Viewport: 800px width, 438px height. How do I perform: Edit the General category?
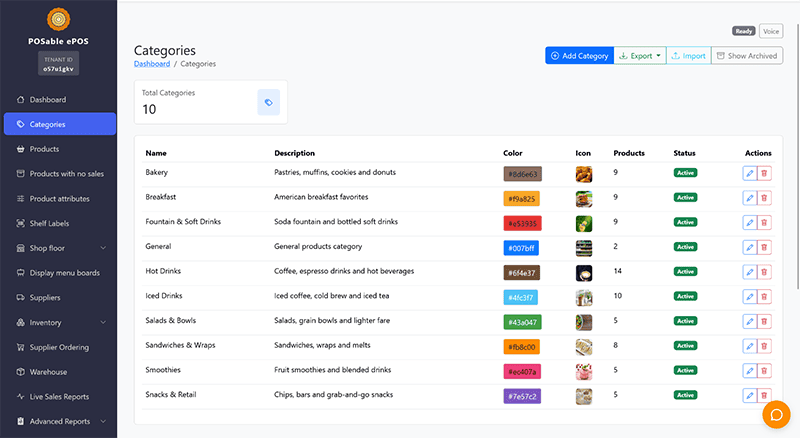(749, 247)
